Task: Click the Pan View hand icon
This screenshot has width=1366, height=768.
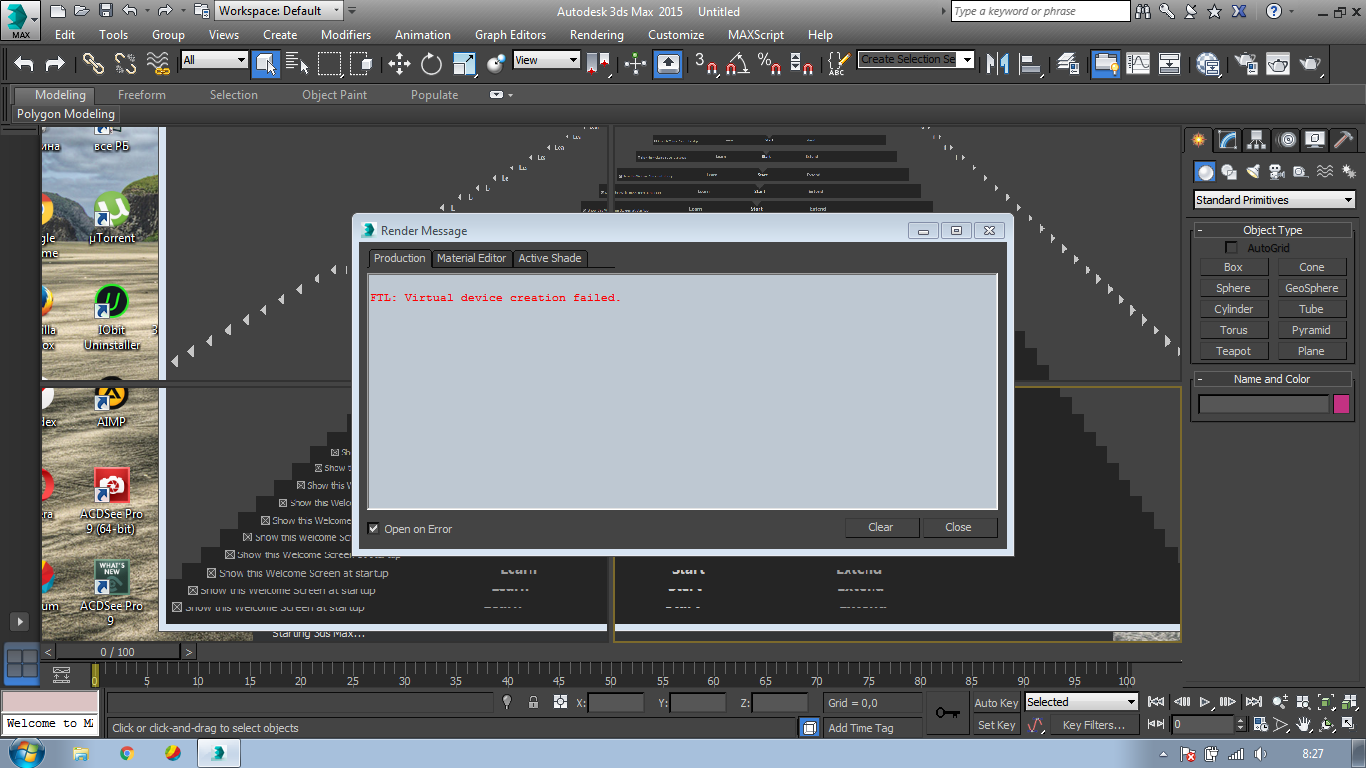Action: [x=1304, y=724]
